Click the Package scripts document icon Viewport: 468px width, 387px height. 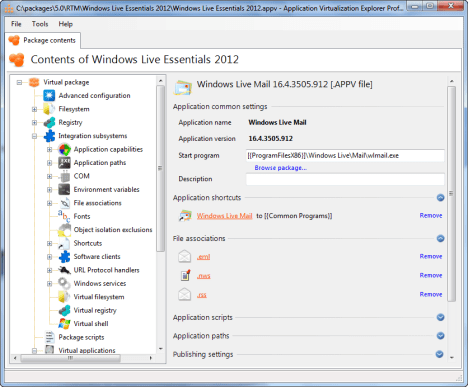(49, 337)
